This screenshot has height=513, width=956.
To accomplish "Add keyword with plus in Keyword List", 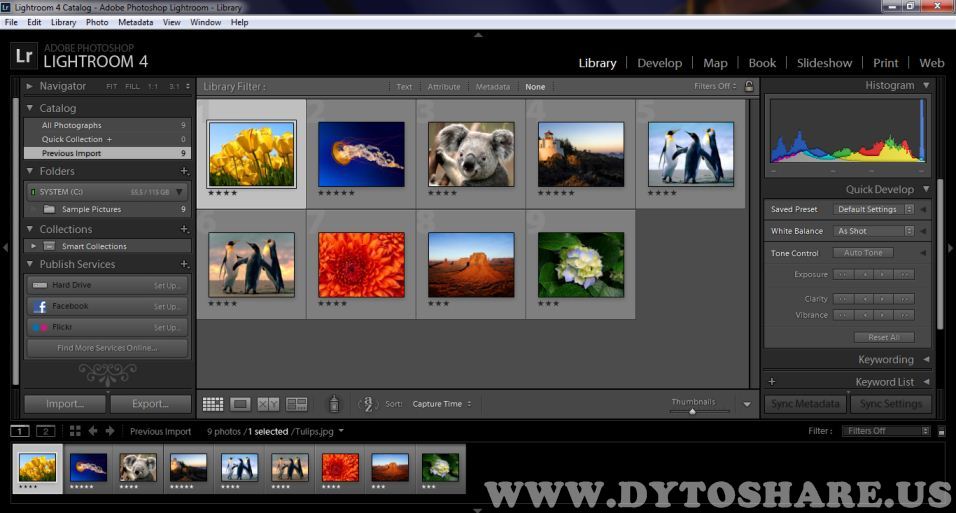I will (x=772, y=382).
